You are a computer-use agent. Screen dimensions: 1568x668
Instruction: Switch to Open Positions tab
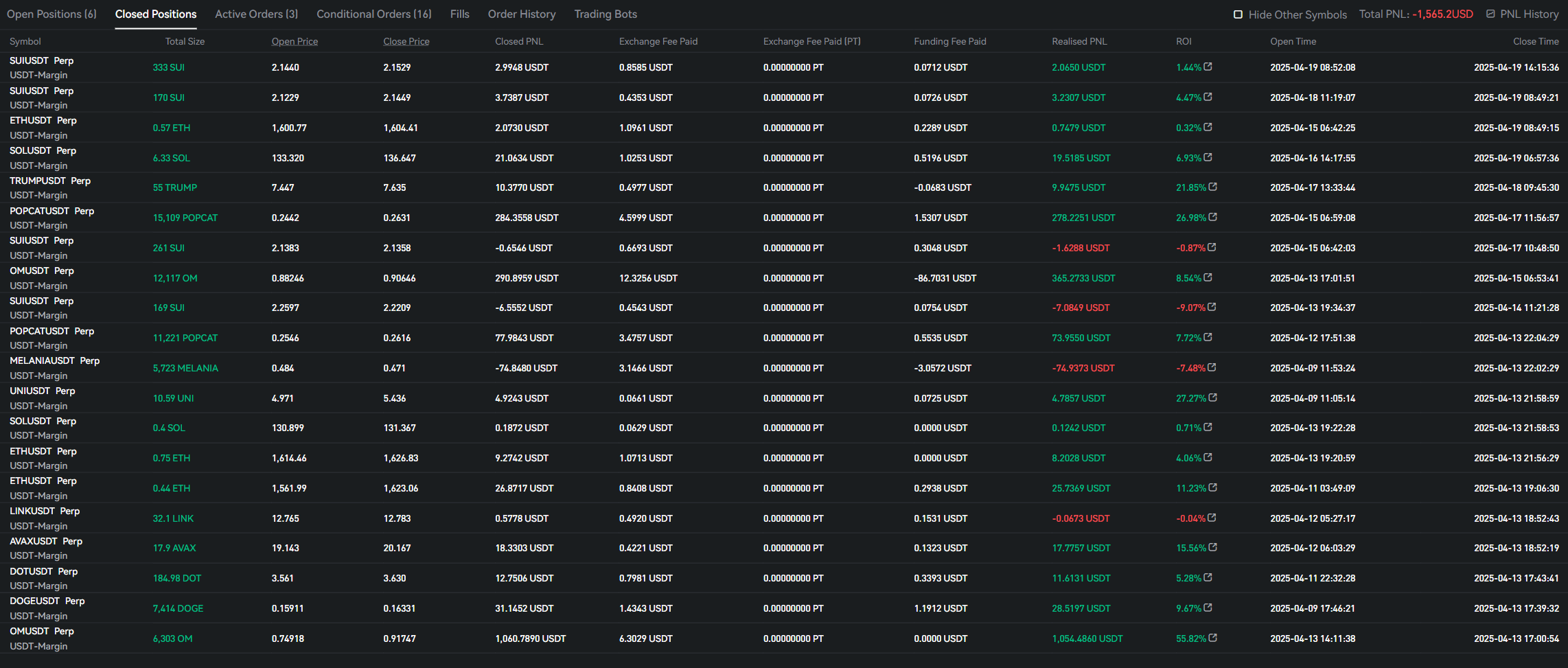[x=51, y=14]
